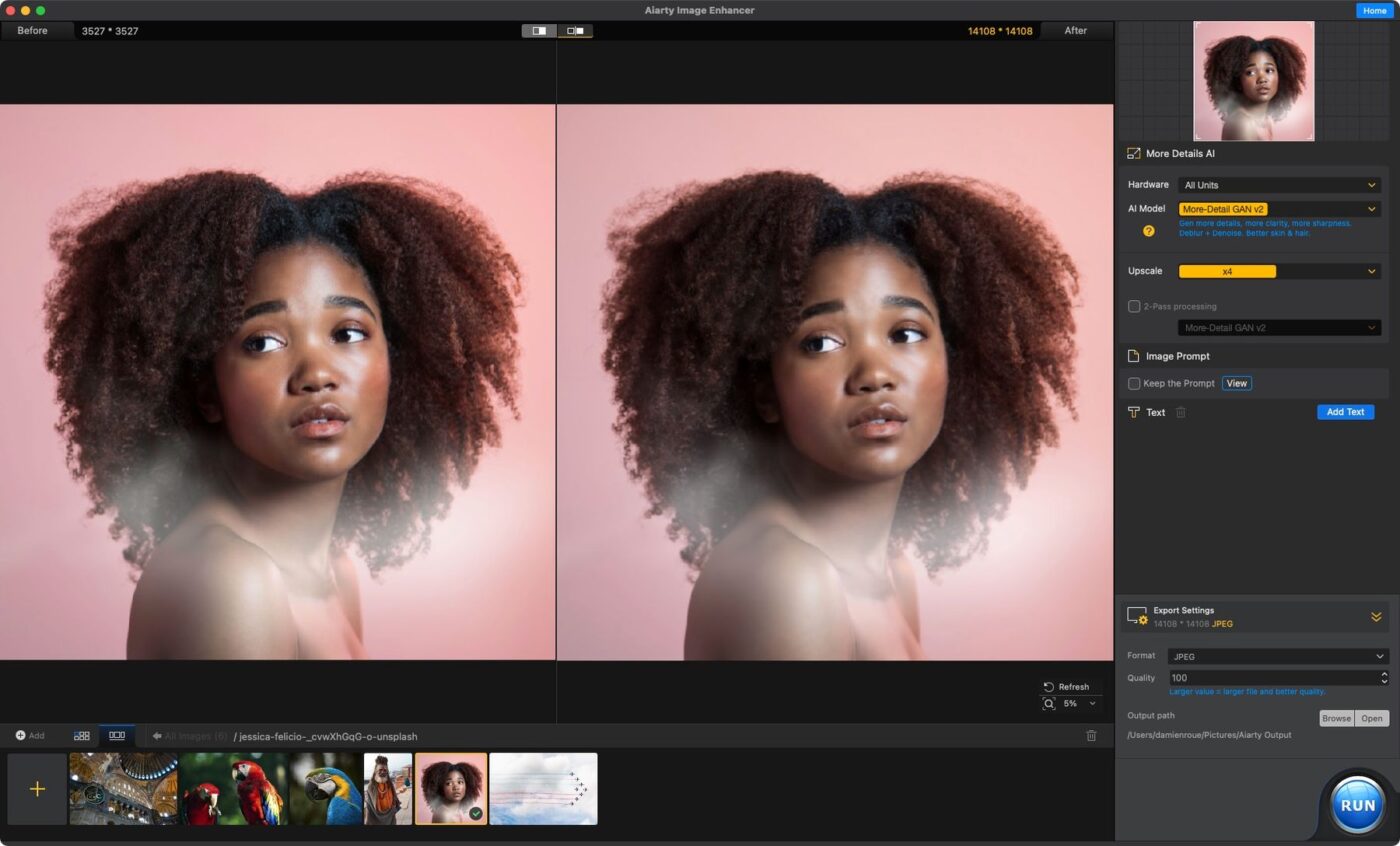Select side-by-side compare mode

pyautogui.click(x=575, y=31)
